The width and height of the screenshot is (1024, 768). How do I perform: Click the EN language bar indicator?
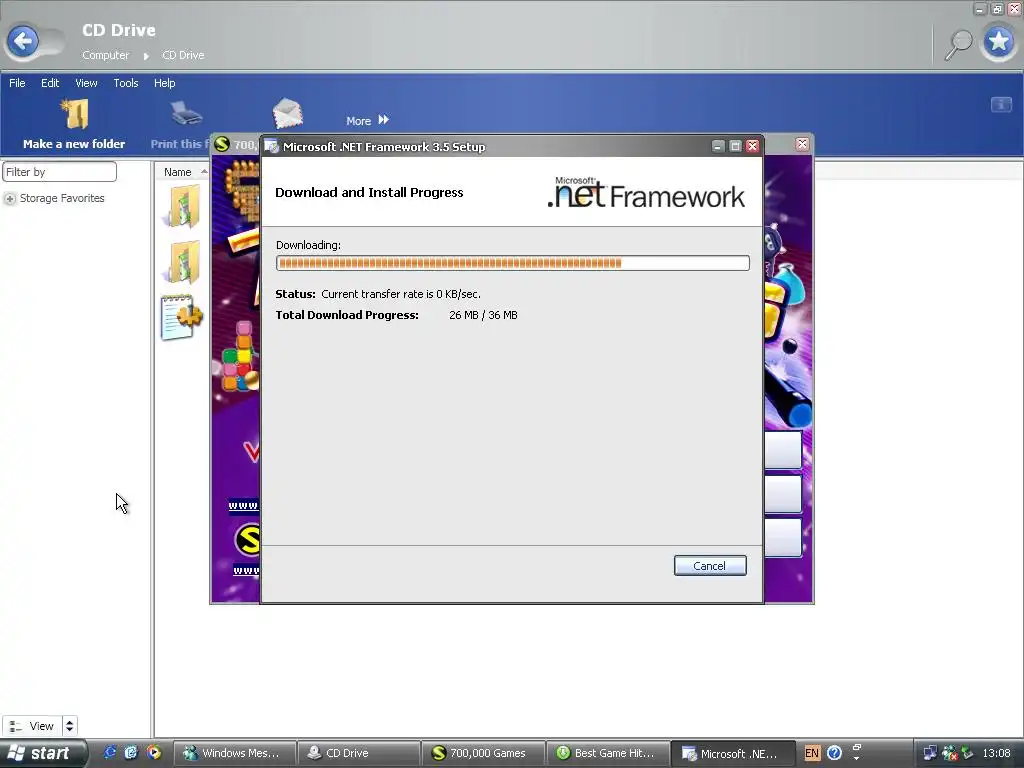point(812,753)
